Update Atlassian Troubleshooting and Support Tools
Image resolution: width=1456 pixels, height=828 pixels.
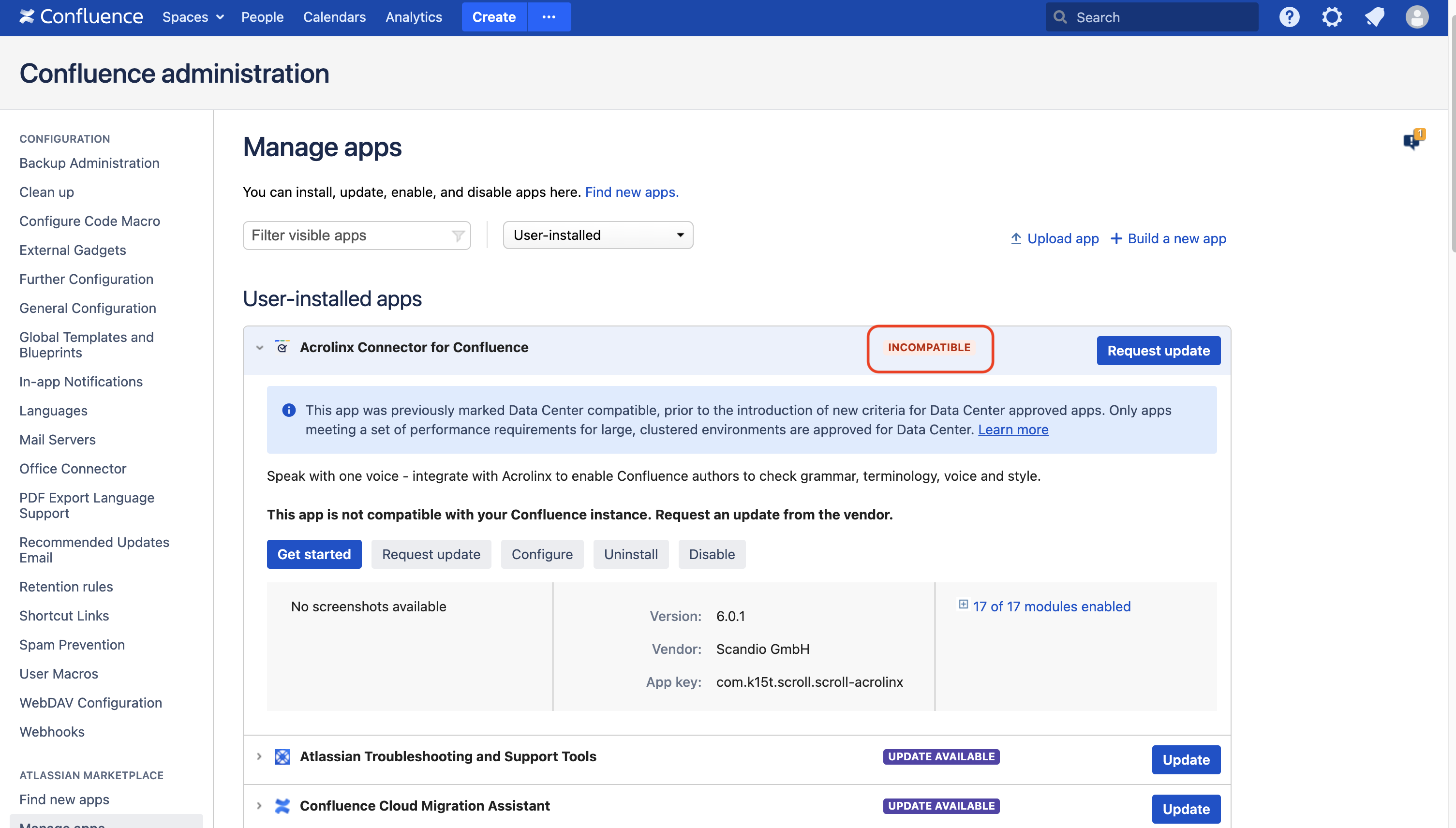[1186, 760]
